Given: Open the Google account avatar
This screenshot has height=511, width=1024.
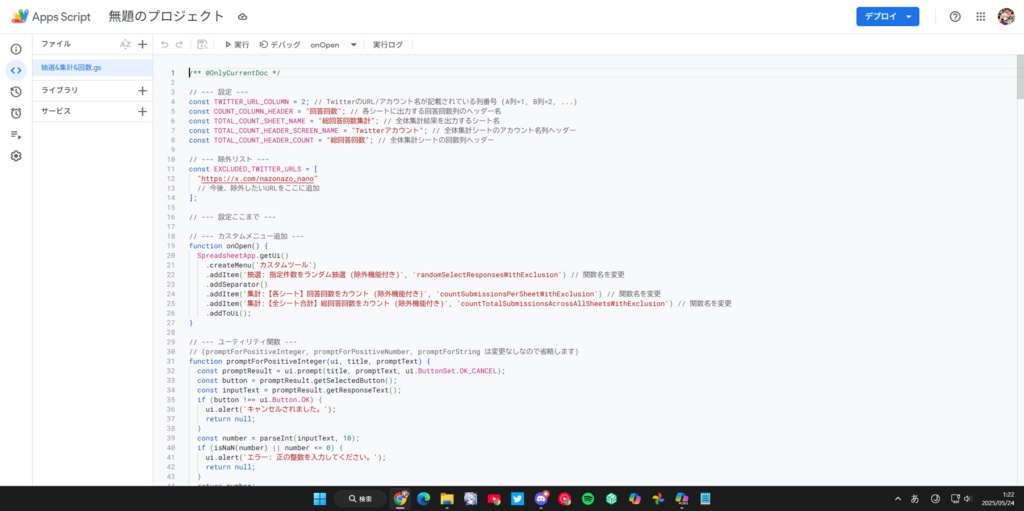Looking at the screenshot, I should (1006, 17).
